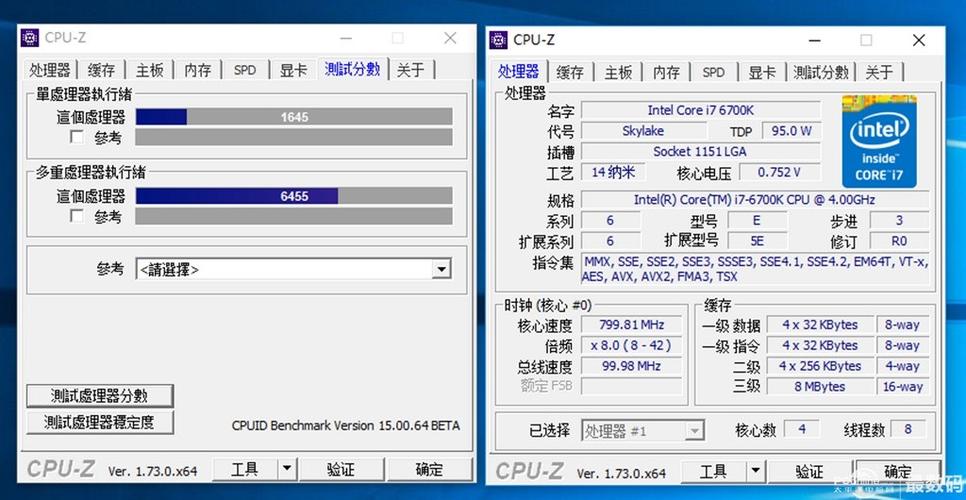Switch to 显卡 tab in left window

point(293,70)
